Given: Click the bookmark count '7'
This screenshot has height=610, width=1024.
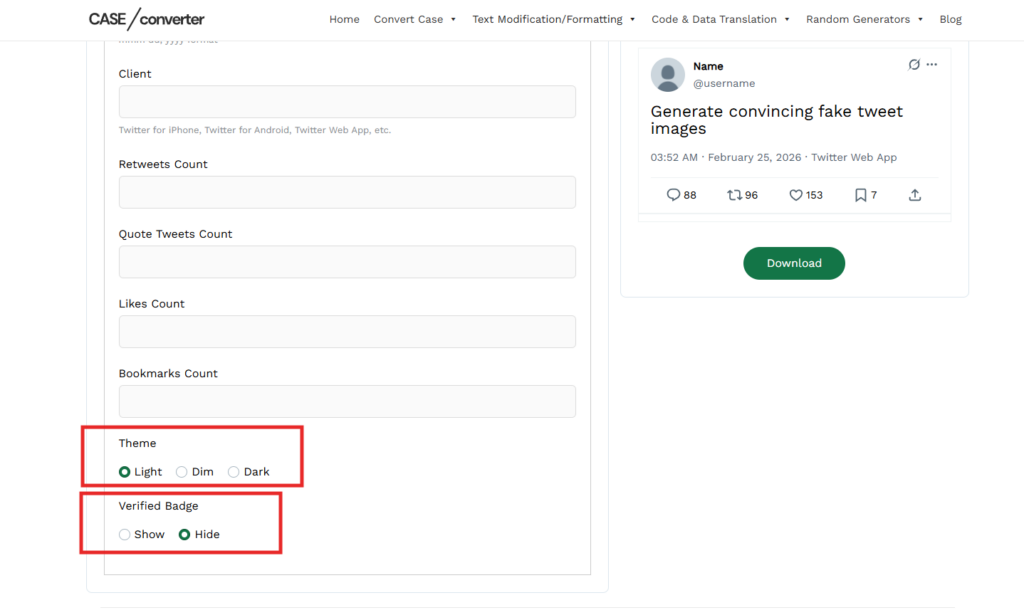Looking at the screenshot, I should coord(874,195).
